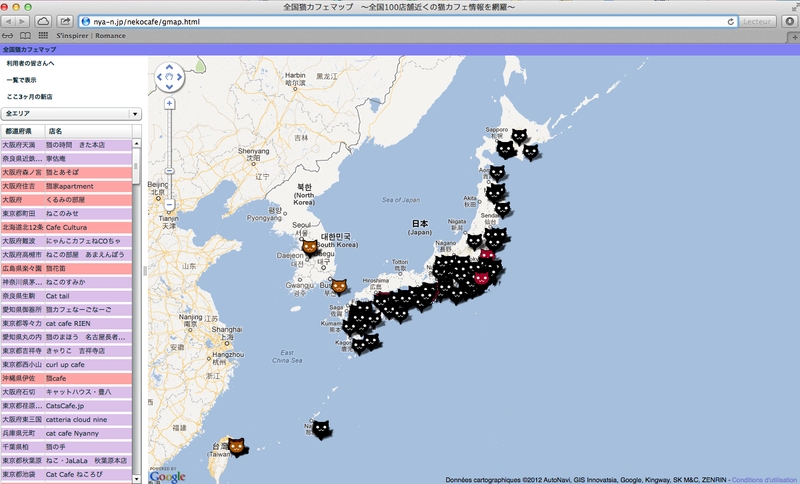Viewport: 800px width, 484px height.
Task: Click the map zoom in plus button
Action: click(170, 103)
